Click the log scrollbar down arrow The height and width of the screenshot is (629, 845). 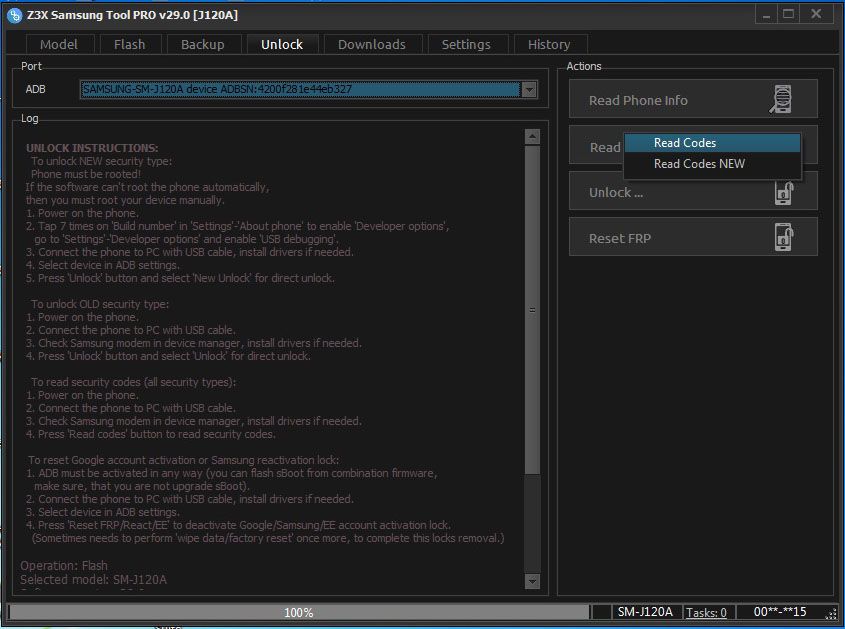click(x=532, y=581)
